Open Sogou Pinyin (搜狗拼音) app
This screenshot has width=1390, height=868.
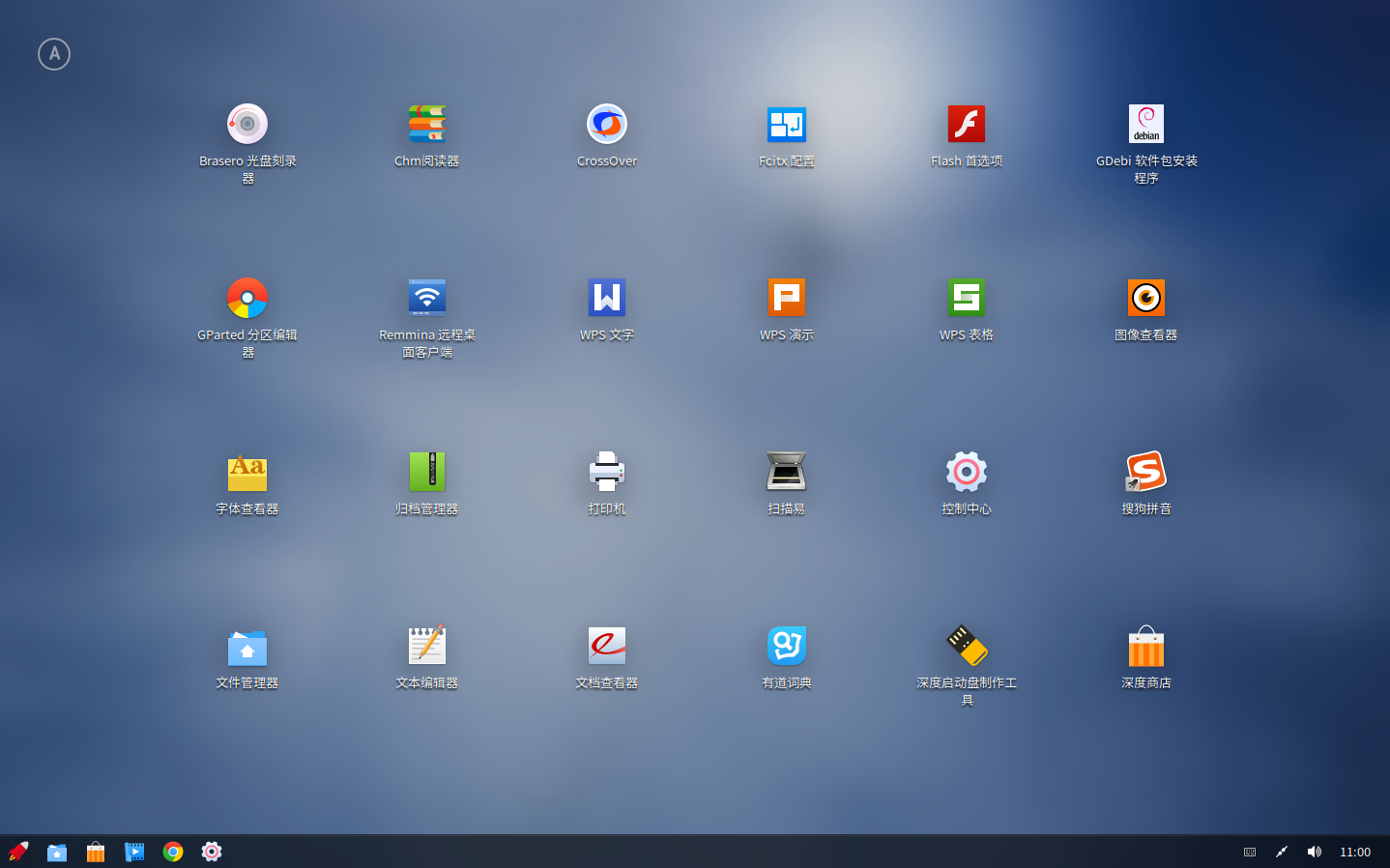tap(1145, 473)
